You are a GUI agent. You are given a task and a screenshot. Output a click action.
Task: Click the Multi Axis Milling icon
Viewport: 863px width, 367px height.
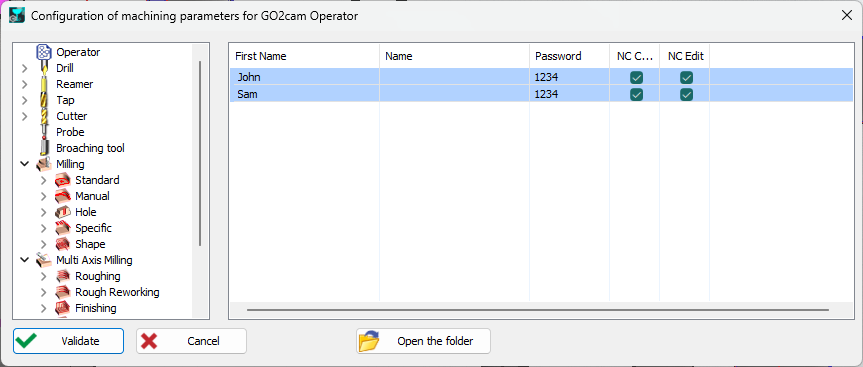[x=44, y=260]
